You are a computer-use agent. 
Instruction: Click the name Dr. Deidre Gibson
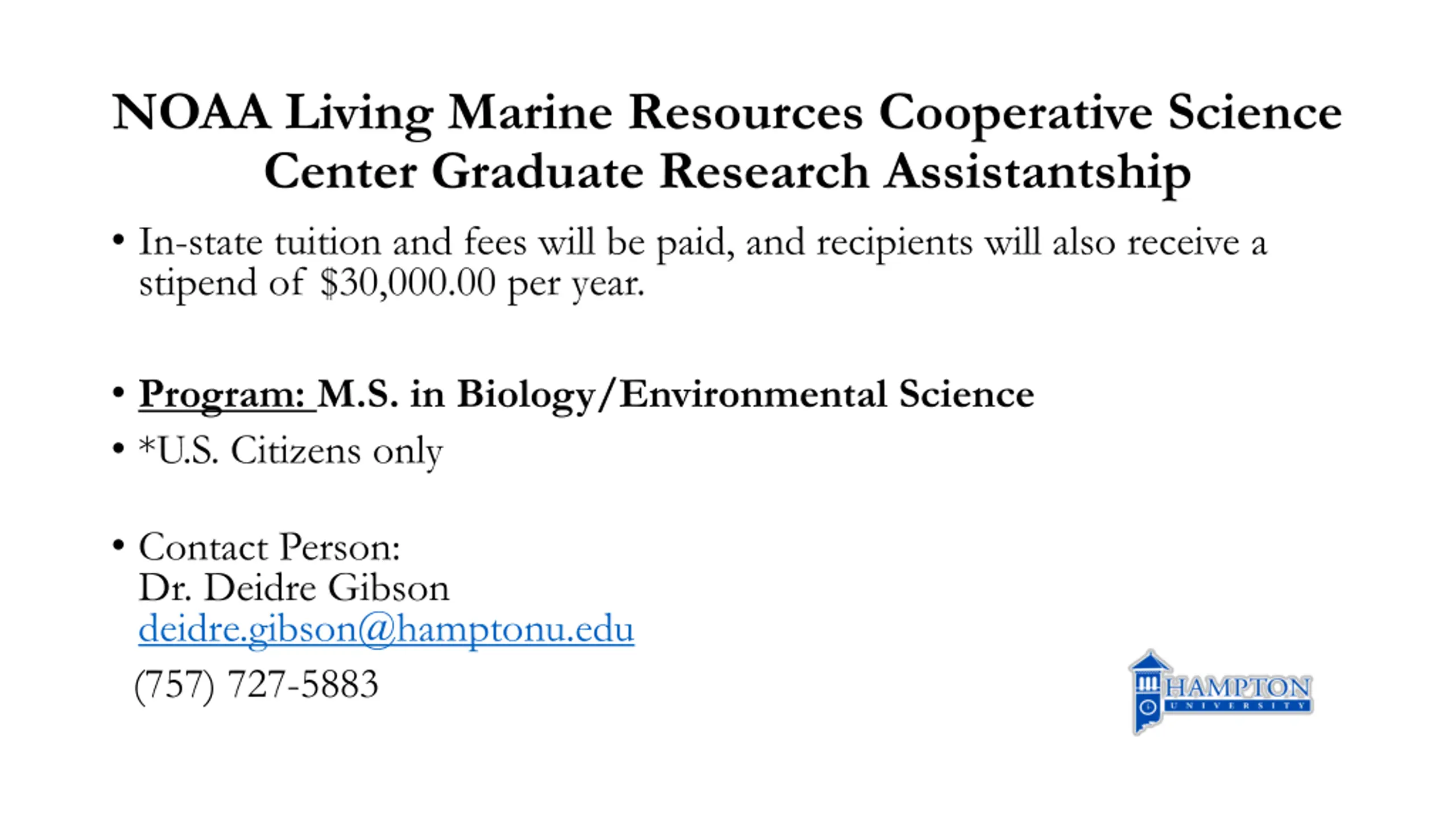tap(294, 587)
